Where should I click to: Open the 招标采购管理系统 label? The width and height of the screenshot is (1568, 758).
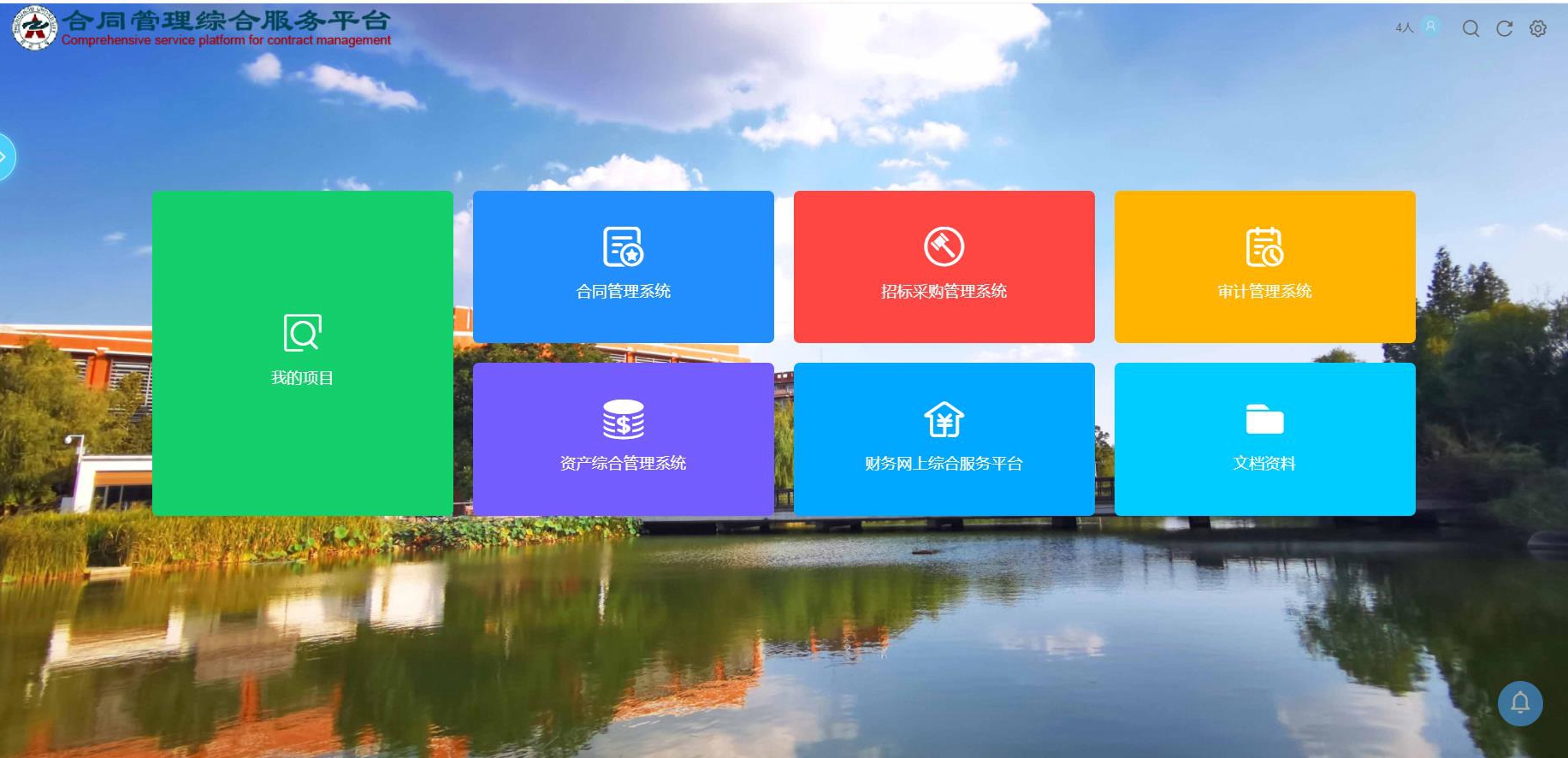click(x=944, y=292)
